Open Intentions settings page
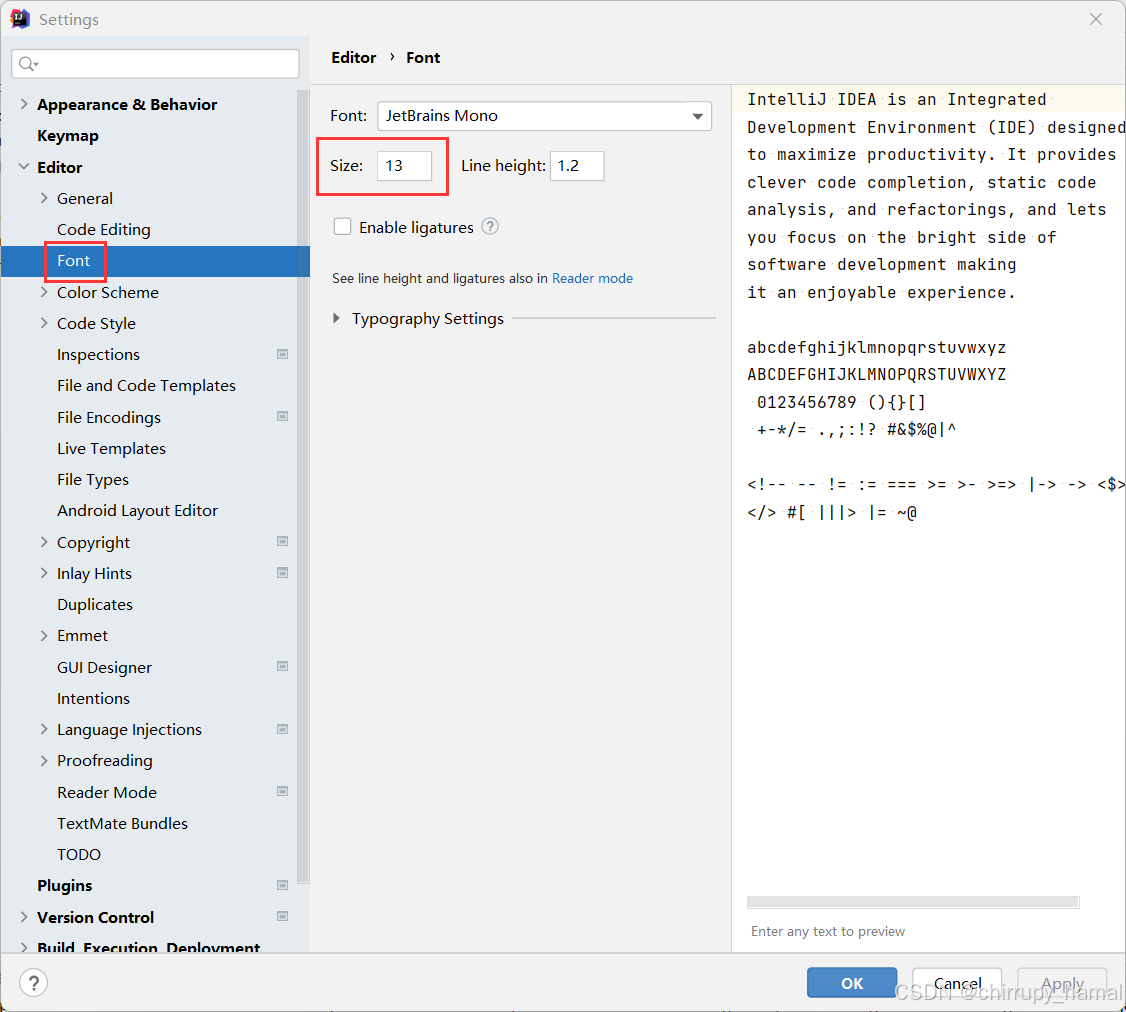This screenshot has width=1126, height=1012. [x=93, y=698]
